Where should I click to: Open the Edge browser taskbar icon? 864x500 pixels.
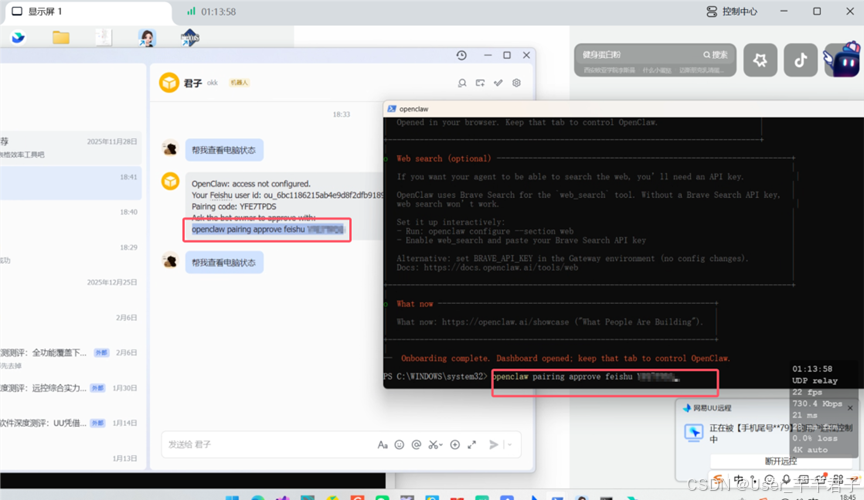[257, 497]
